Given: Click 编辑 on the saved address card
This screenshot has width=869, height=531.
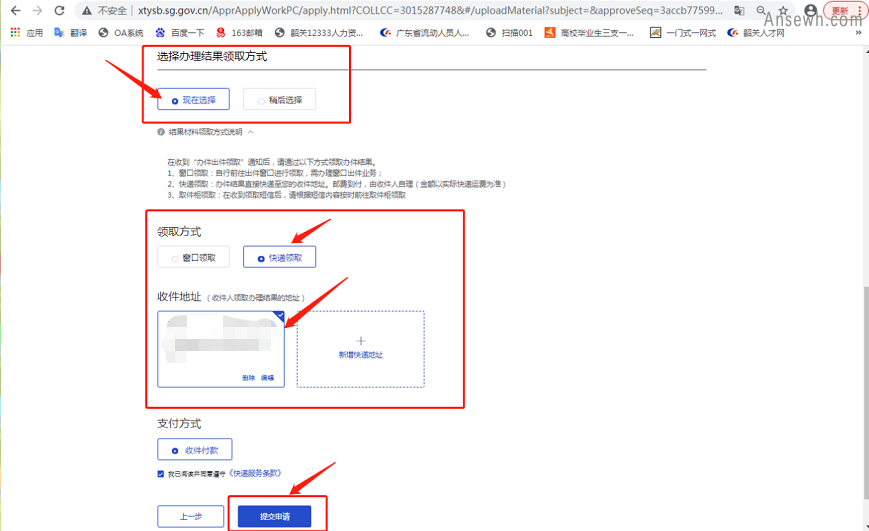Looking at the screenshot, I should [x=267, y=378].
